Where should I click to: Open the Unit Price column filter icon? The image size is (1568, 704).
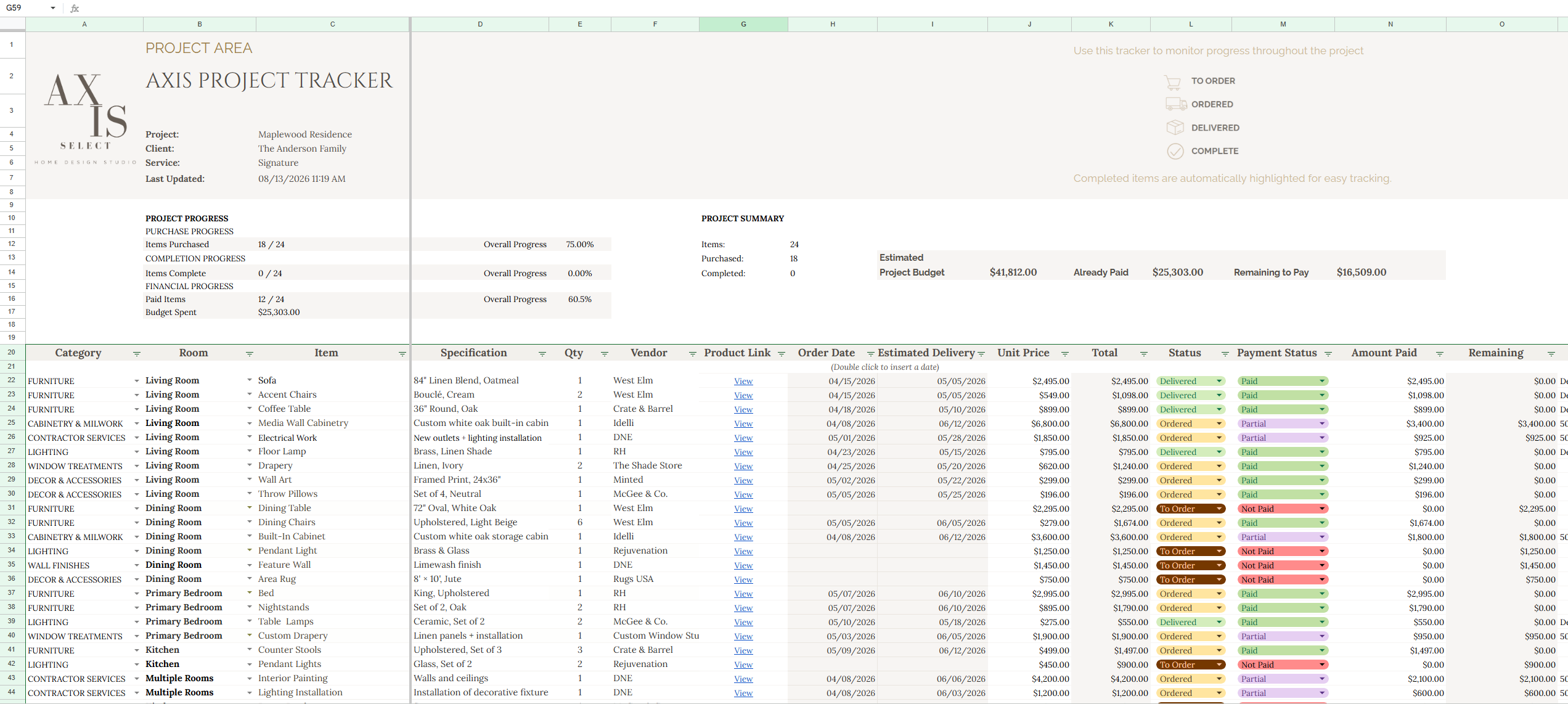1065,354
